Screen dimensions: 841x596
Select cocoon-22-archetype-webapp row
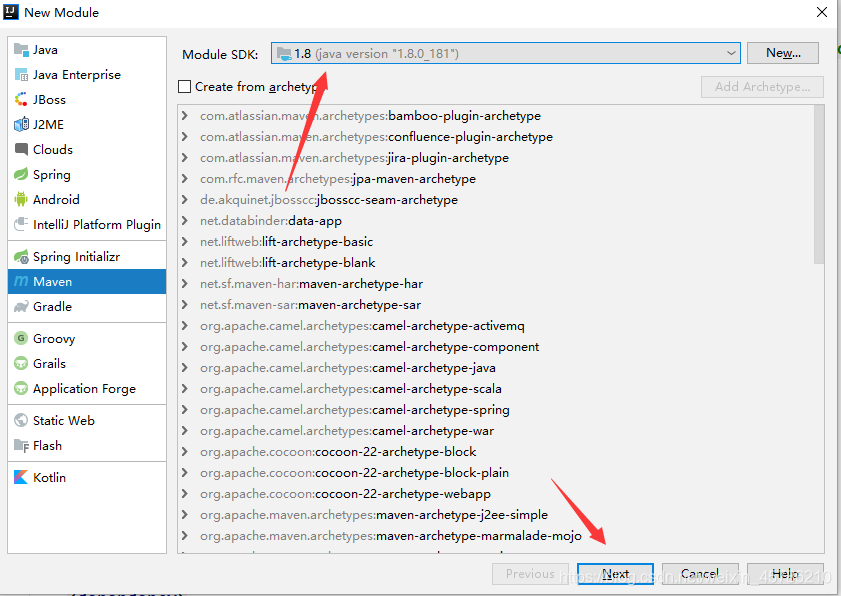[x=496, y=494]
